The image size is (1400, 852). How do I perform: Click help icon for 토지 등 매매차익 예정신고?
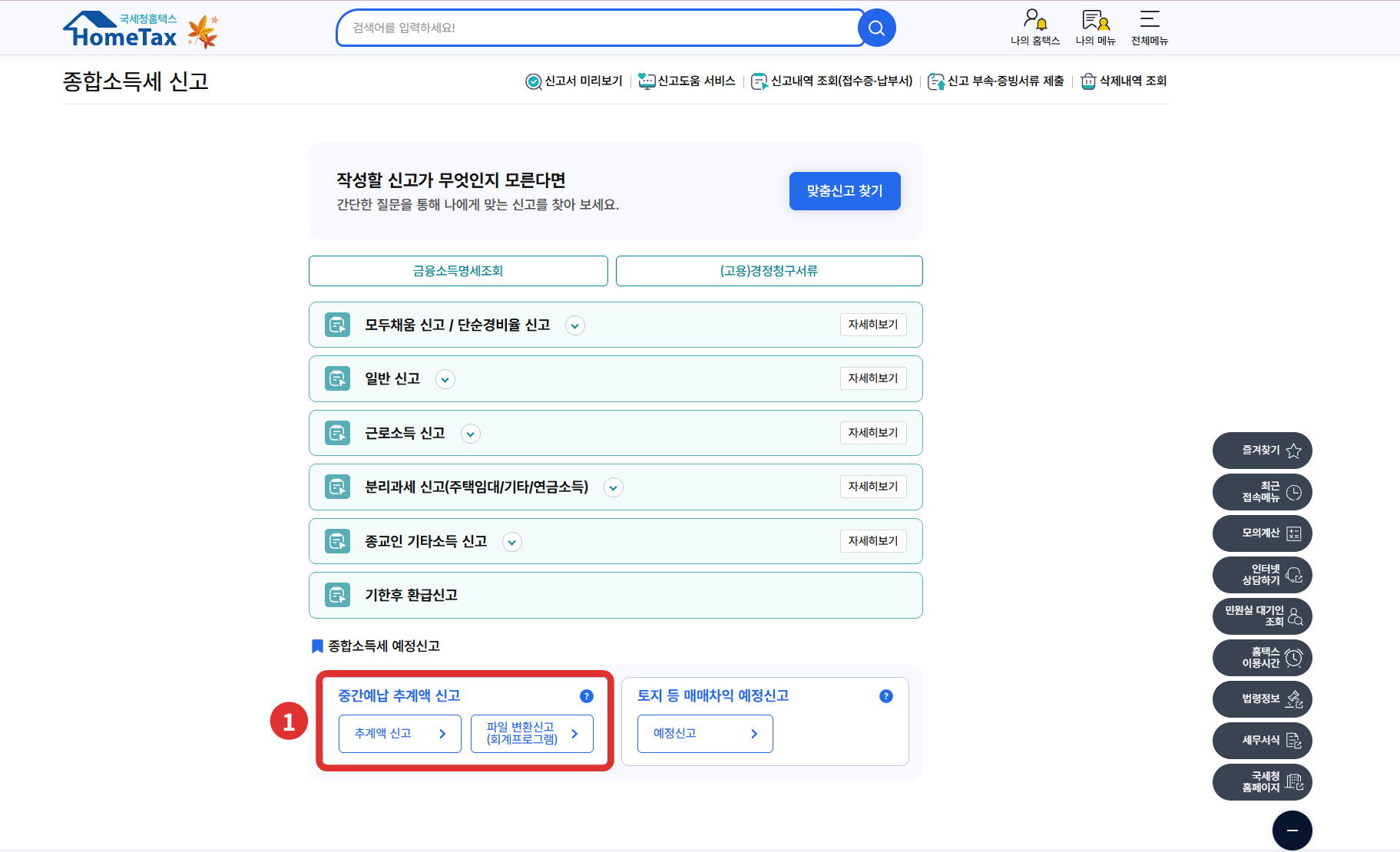tap(886, 696)
